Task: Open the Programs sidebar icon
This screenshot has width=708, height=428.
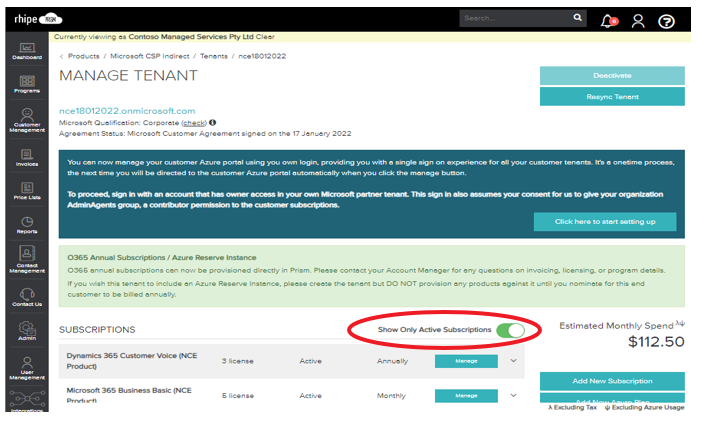Action: 27,84
